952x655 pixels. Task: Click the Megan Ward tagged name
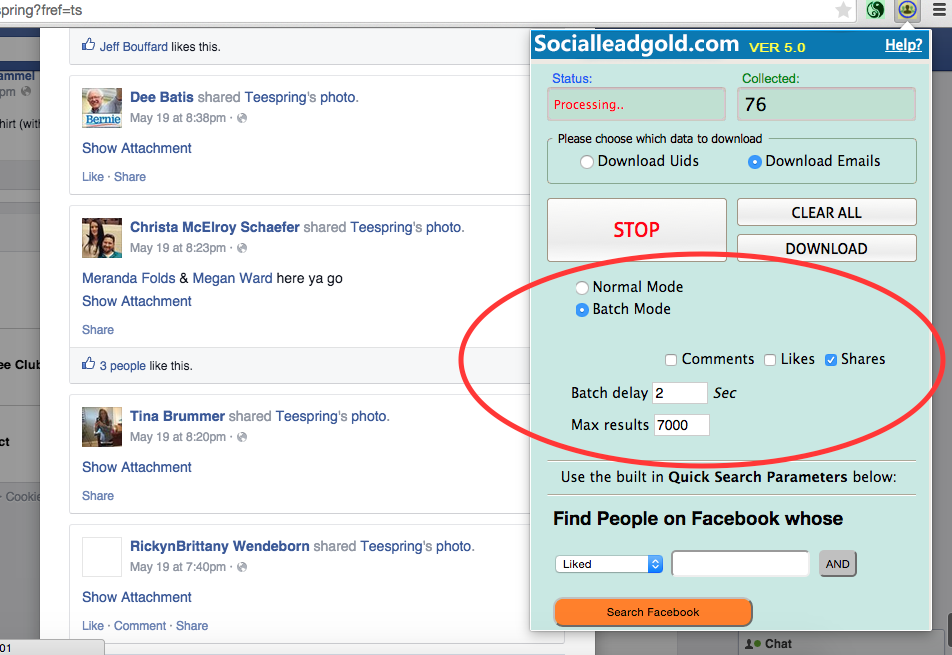point(233,278)
